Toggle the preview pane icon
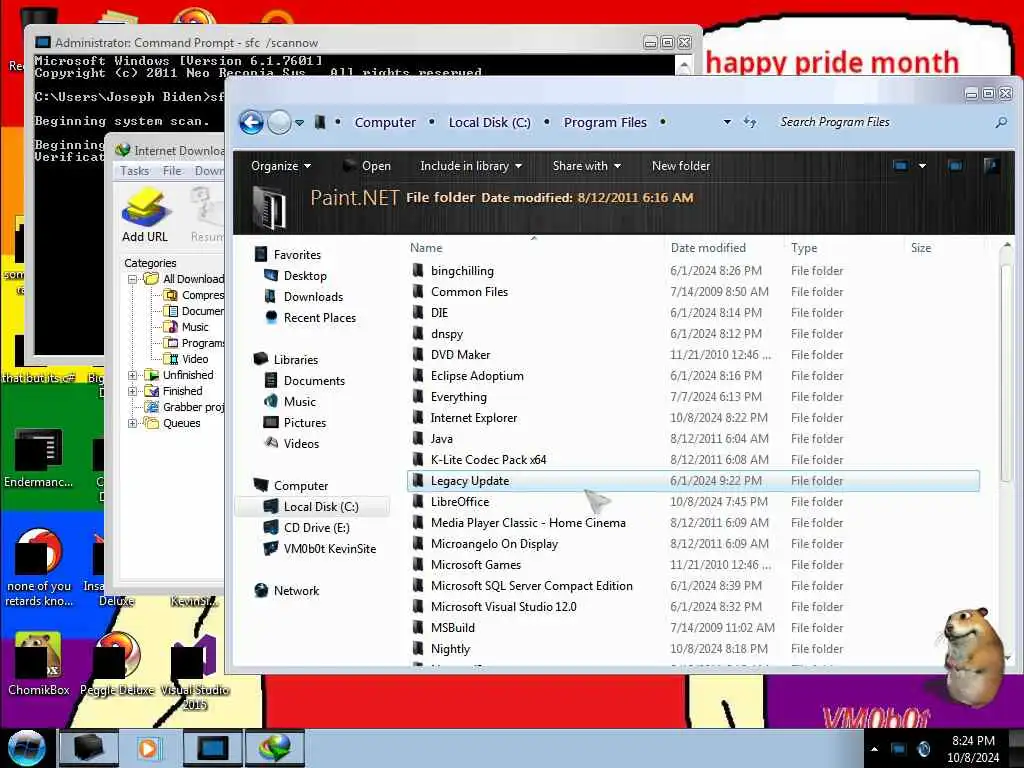Viewport: 1024px width, 768px height. pyautogui.click(x=955, y=166)
